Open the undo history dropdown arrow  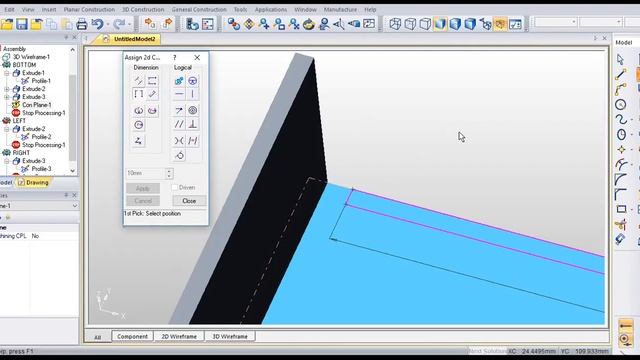pos(108,24)
